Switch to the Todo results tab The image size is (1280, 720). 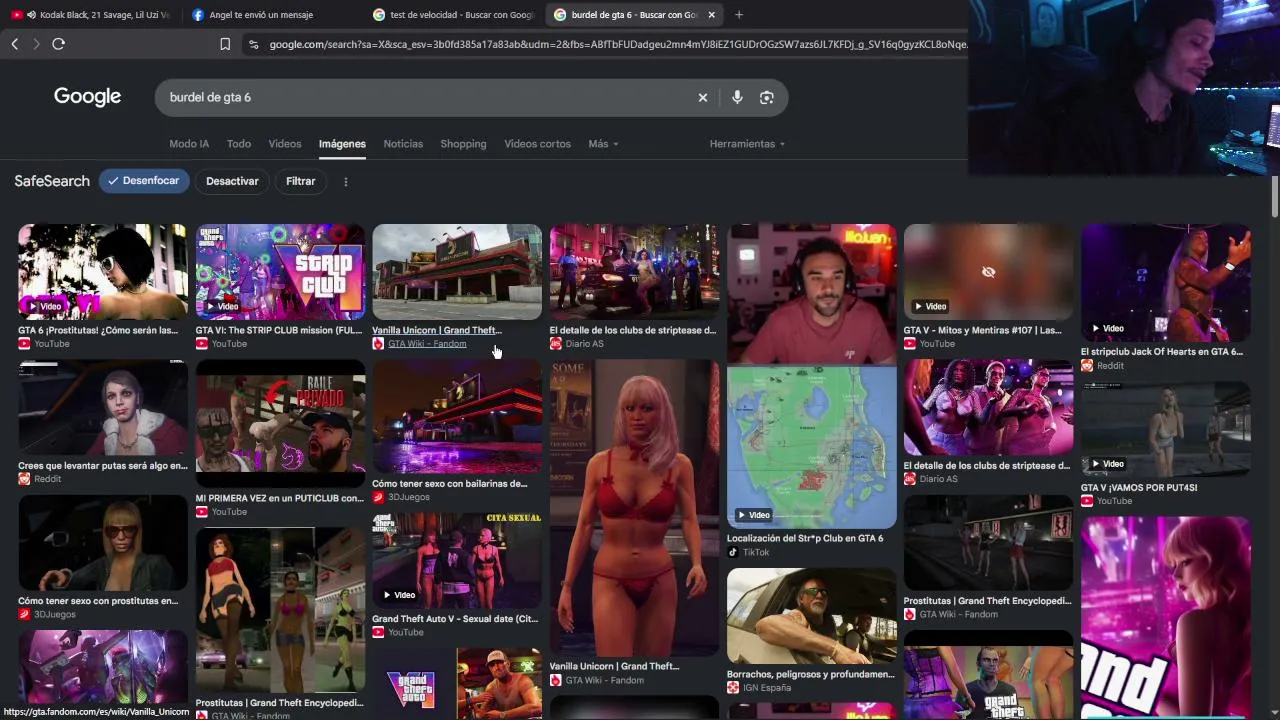coord(239,144)
